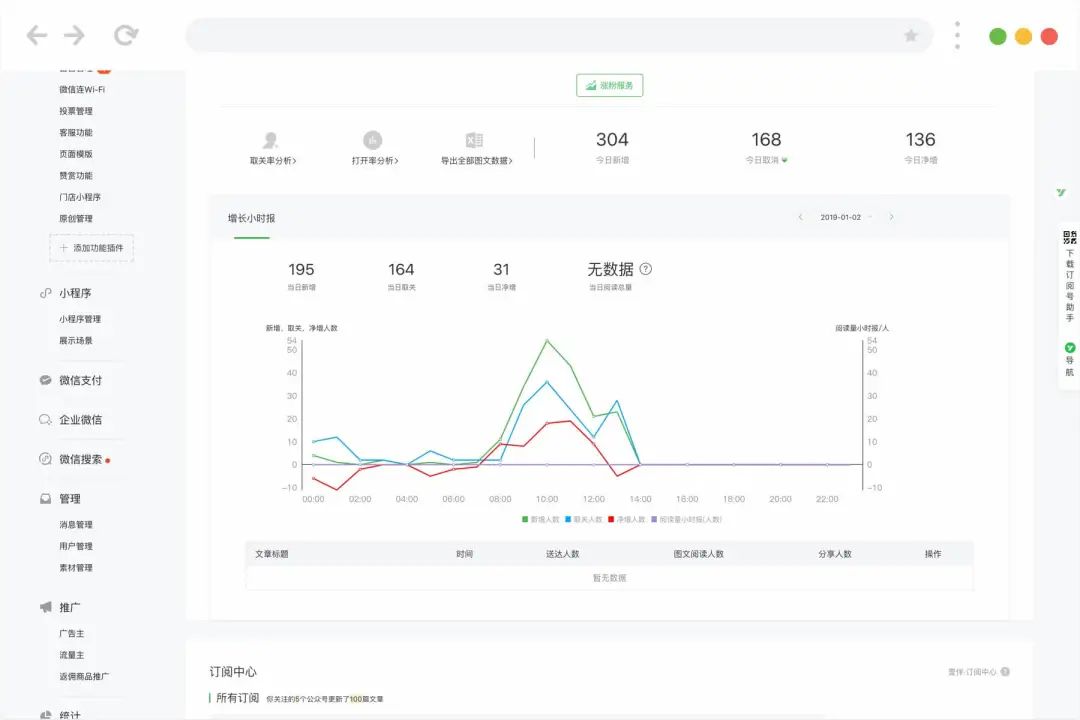The image size is (1080, 720).
Task: Toggle 新增人数 series in chart legend
Action: [525, 519]
